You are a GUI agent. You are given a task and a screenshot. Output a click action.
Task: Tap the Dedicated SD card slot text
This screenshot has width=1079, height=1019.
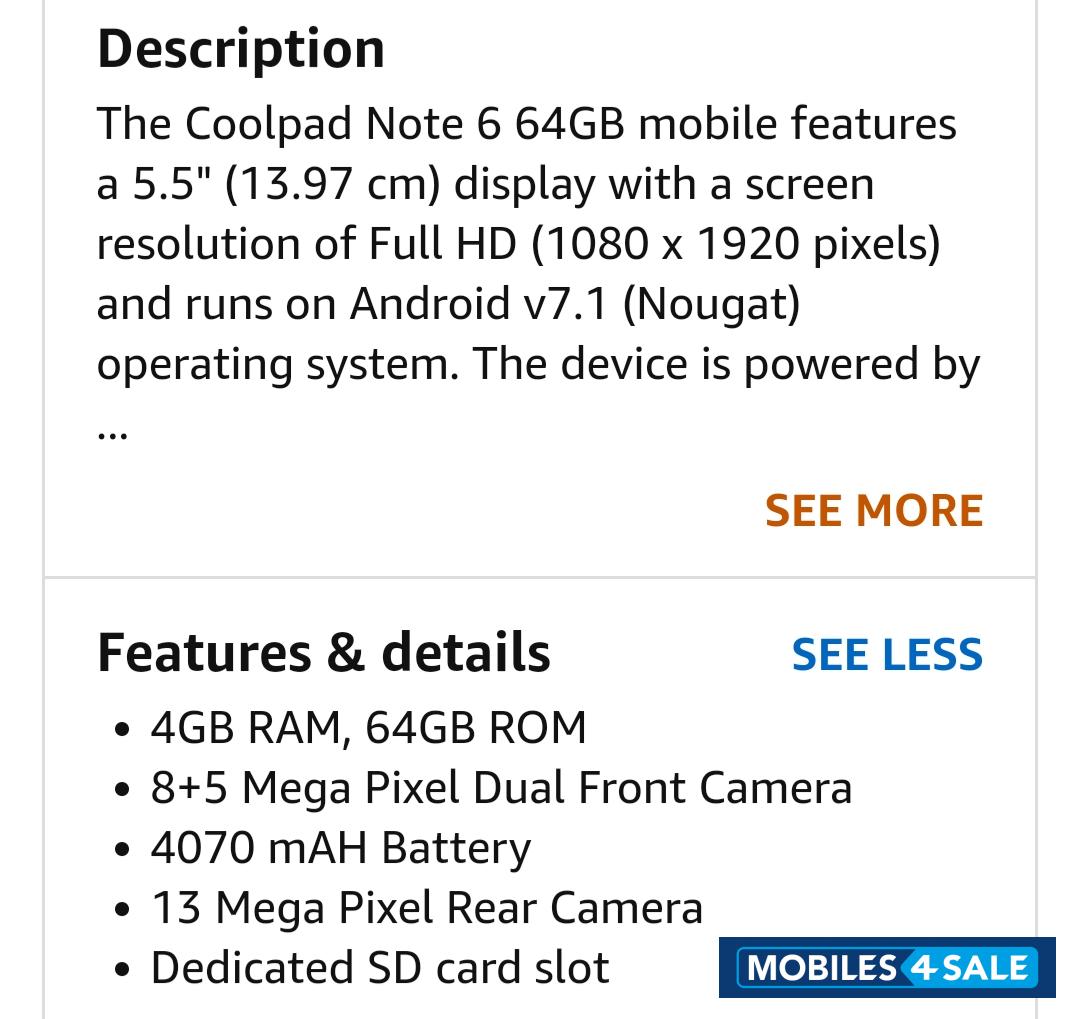[380, 968]
